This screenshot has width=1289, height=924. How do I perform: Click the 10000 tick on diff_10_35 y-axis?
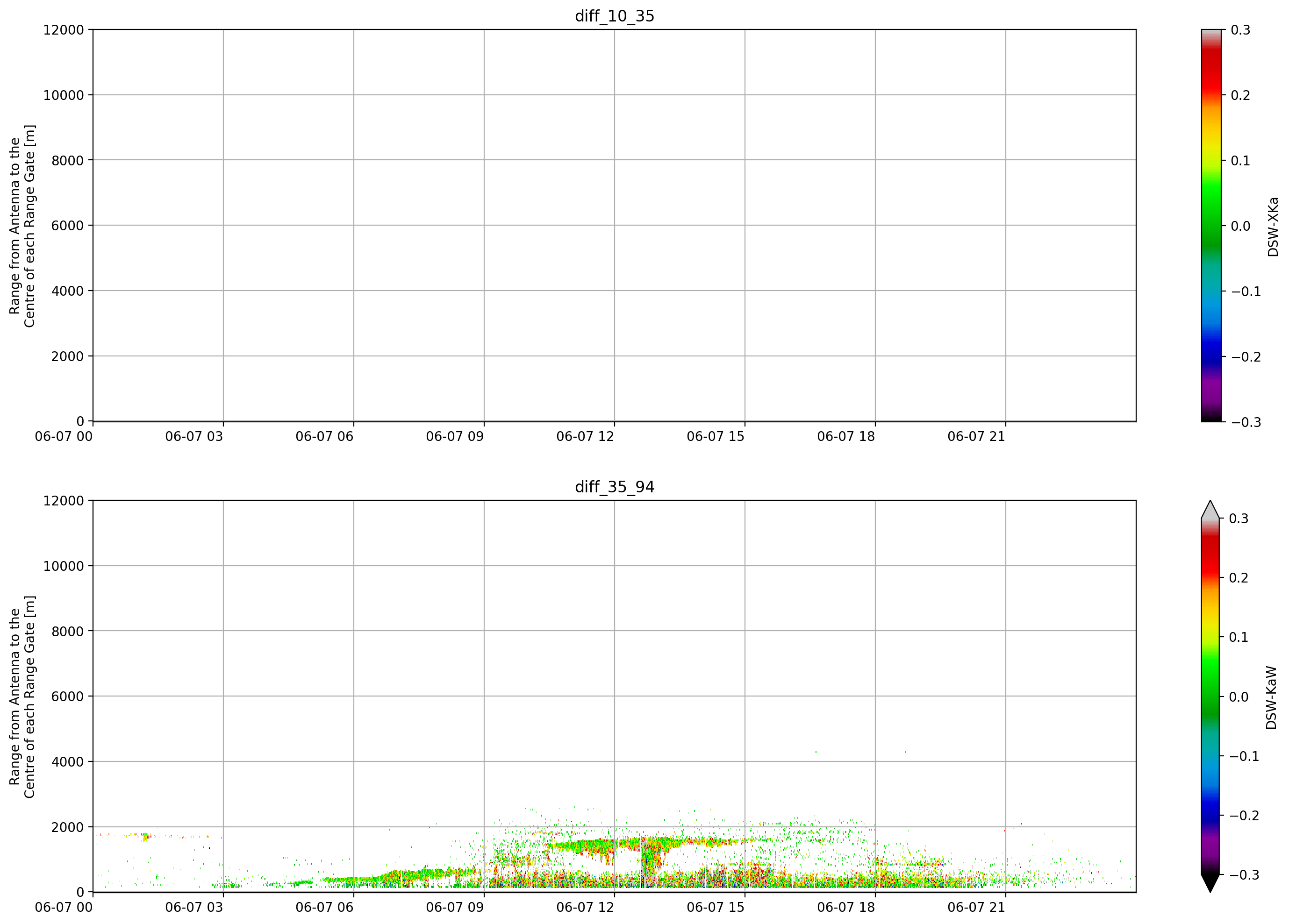tap(64, 95)
